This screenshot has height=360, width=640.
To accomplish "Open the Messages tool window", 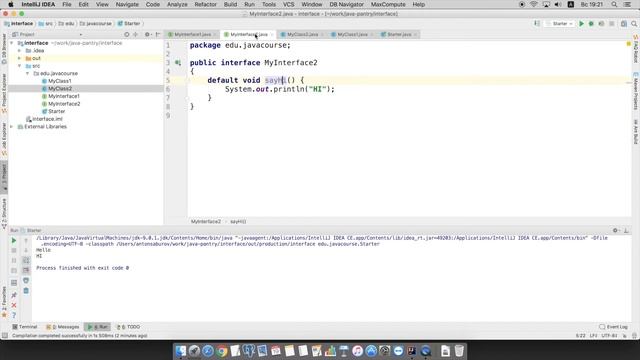I will tap(62, 327).
